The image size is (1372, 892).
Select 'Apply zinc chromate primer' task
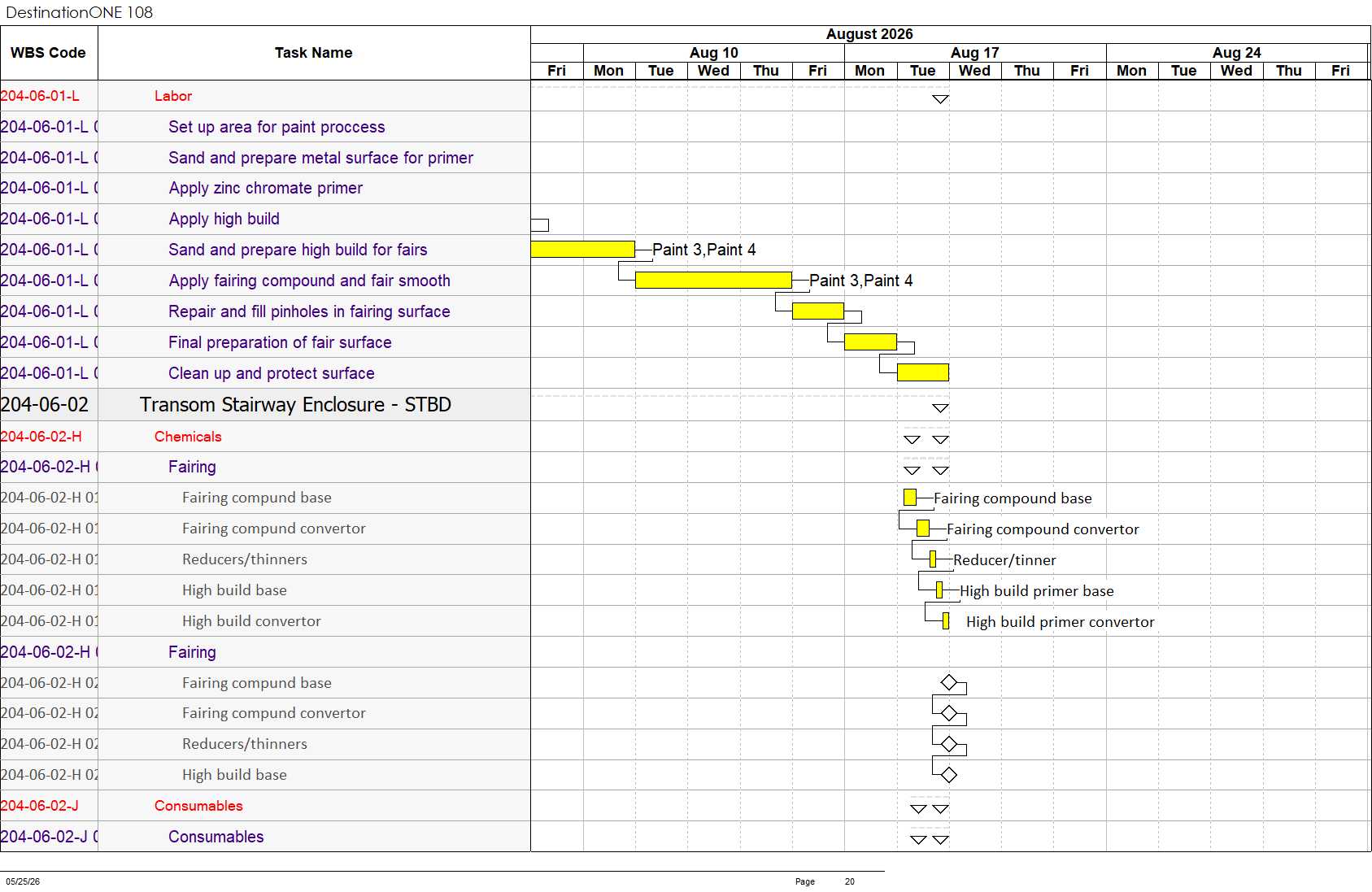click(x=265, y=188)
